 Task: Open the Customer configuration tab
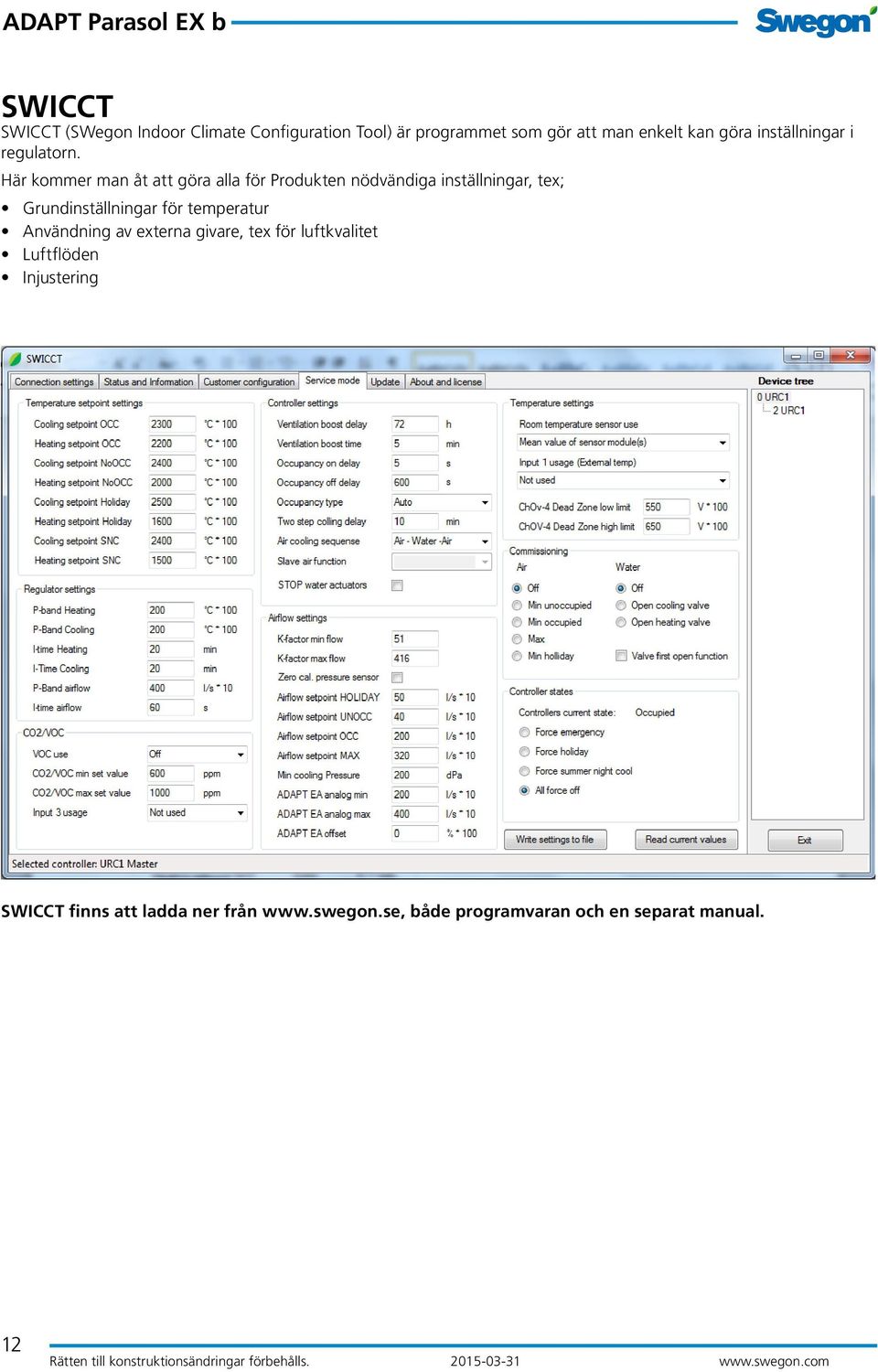click(x=249, y=382)
